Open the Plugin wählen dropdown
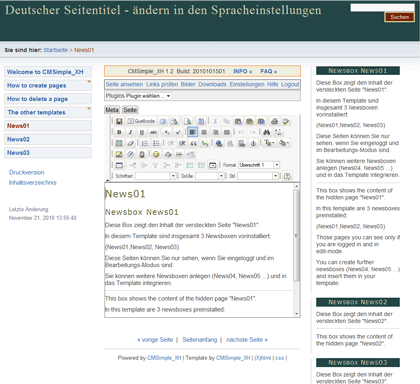This screenshot has width=420, height=384. click(x=148, y=96)
